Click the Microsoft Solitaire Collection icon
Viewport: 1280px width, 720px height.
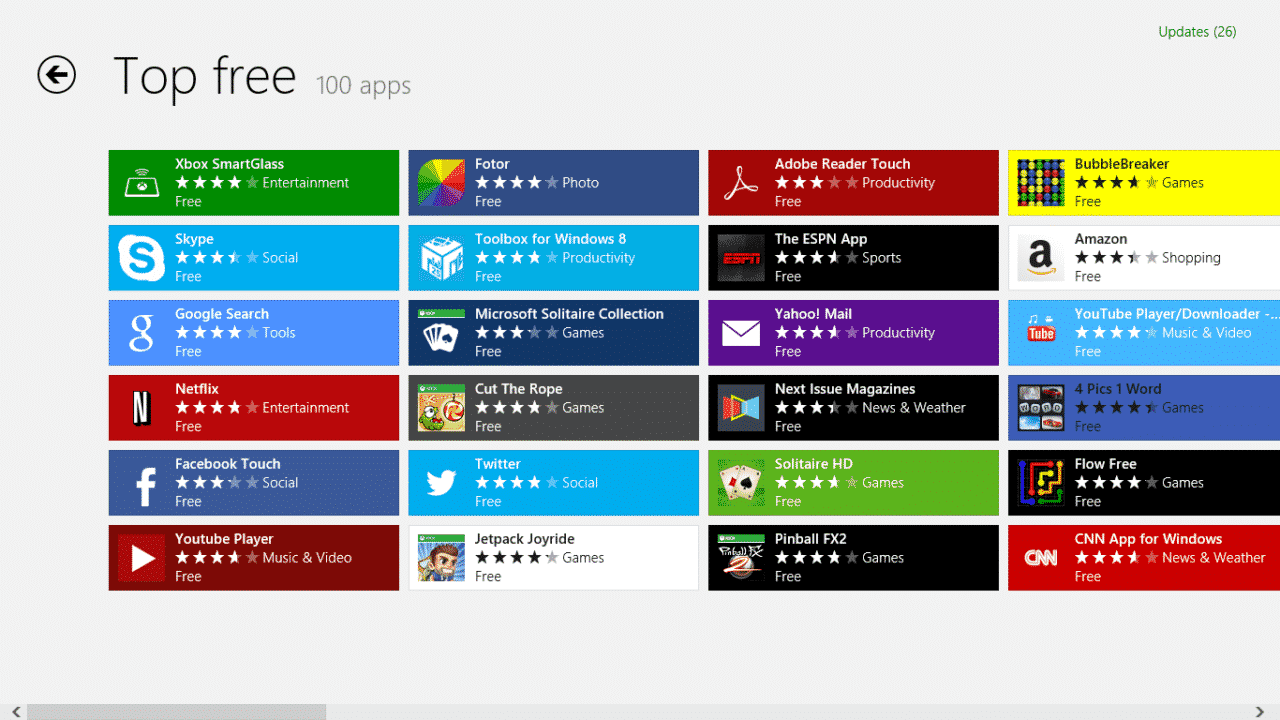pyautogui.click(x=441, y=333)
